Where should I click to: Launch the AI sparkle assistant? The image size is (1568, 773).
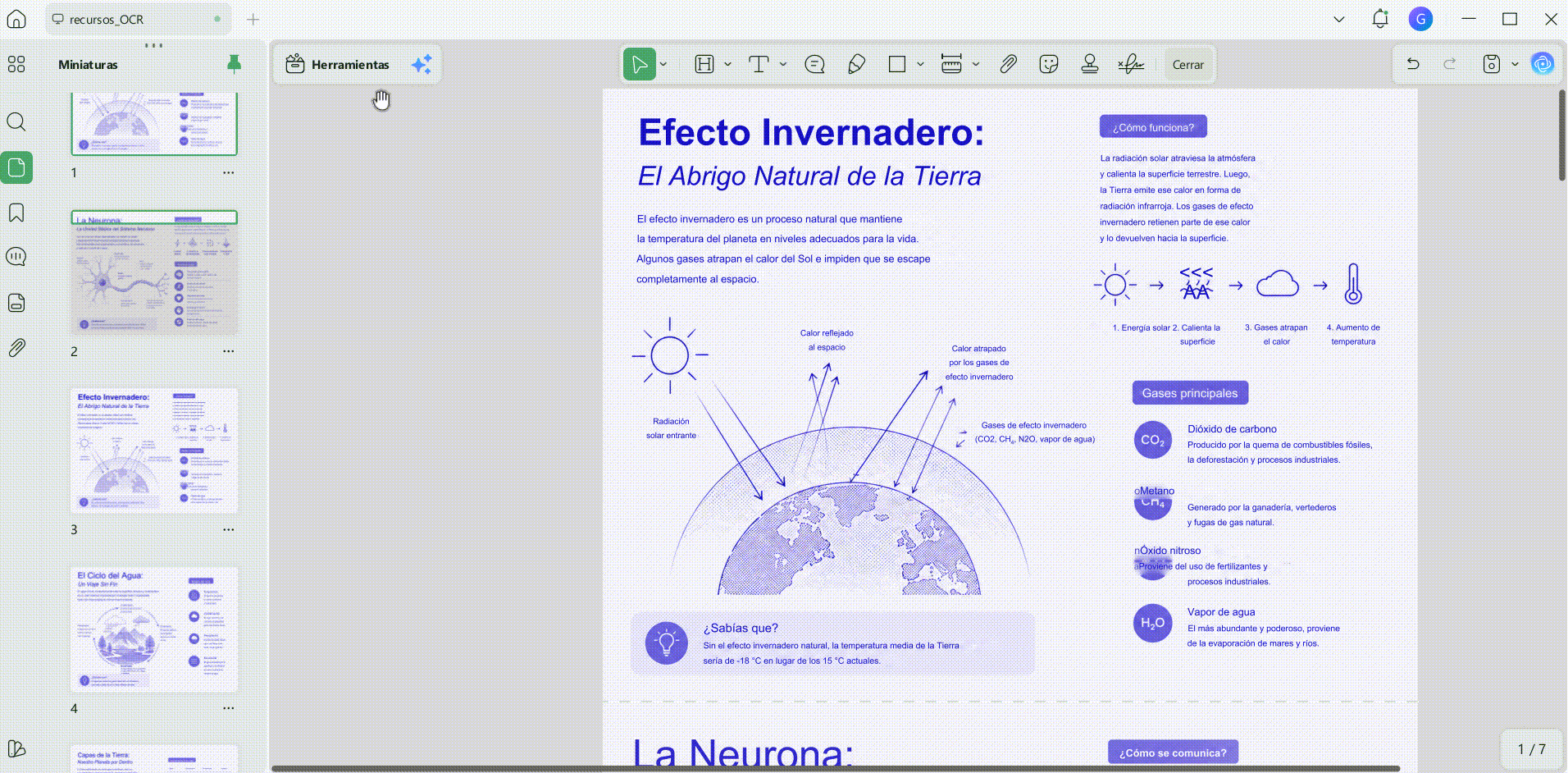coord(422,64)
